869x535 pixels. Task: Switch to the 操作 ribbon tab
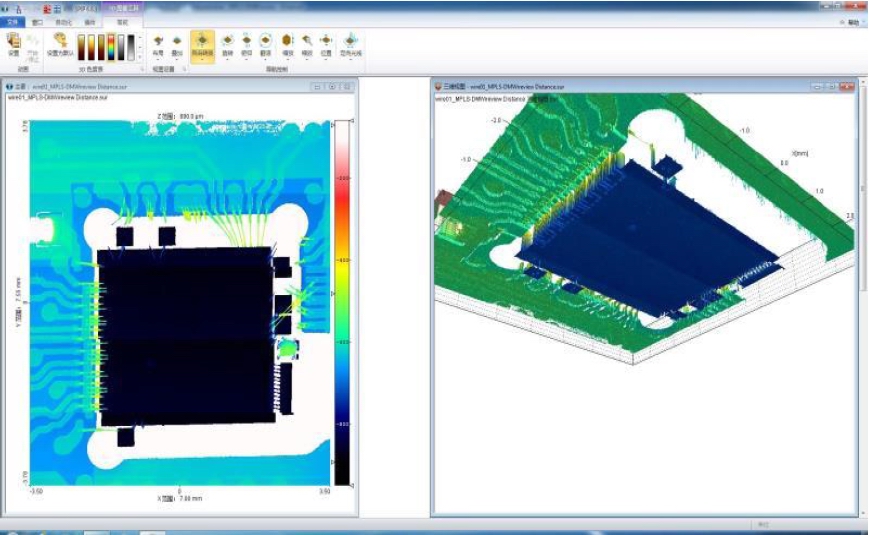coord(89,22)
